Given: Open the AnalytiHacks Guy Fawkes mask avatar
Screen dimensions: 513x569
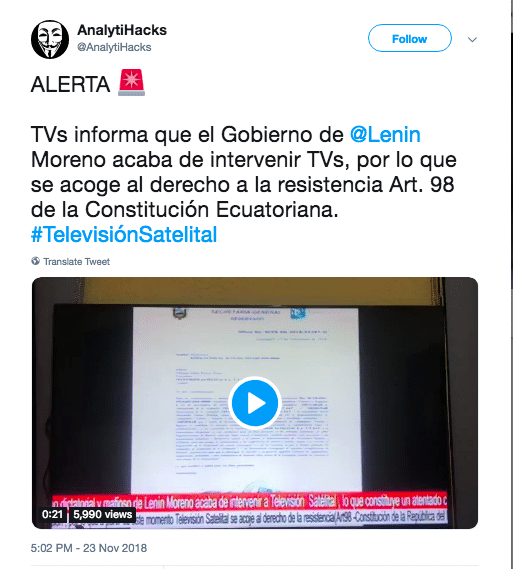Looking at the screenshot, I should 50,39.
